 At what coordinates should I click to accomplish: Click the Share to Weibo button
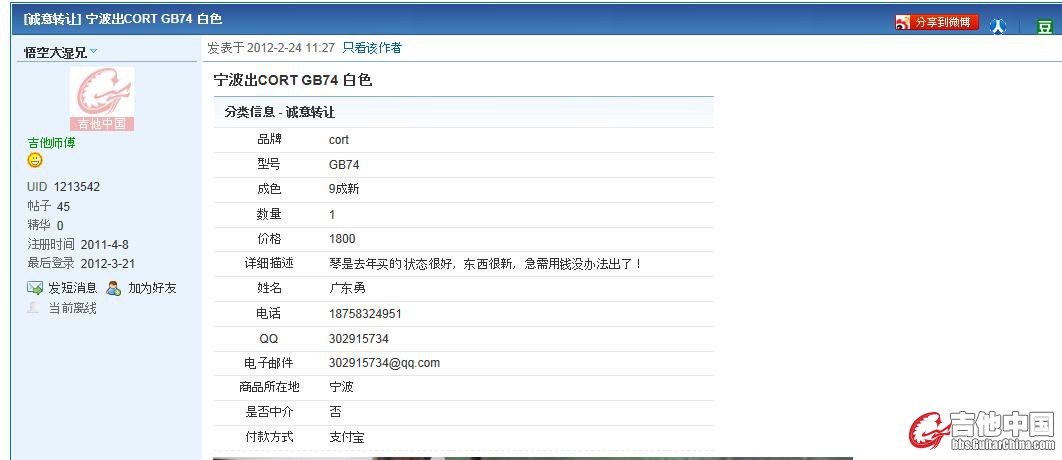click(x=937, y=22)
